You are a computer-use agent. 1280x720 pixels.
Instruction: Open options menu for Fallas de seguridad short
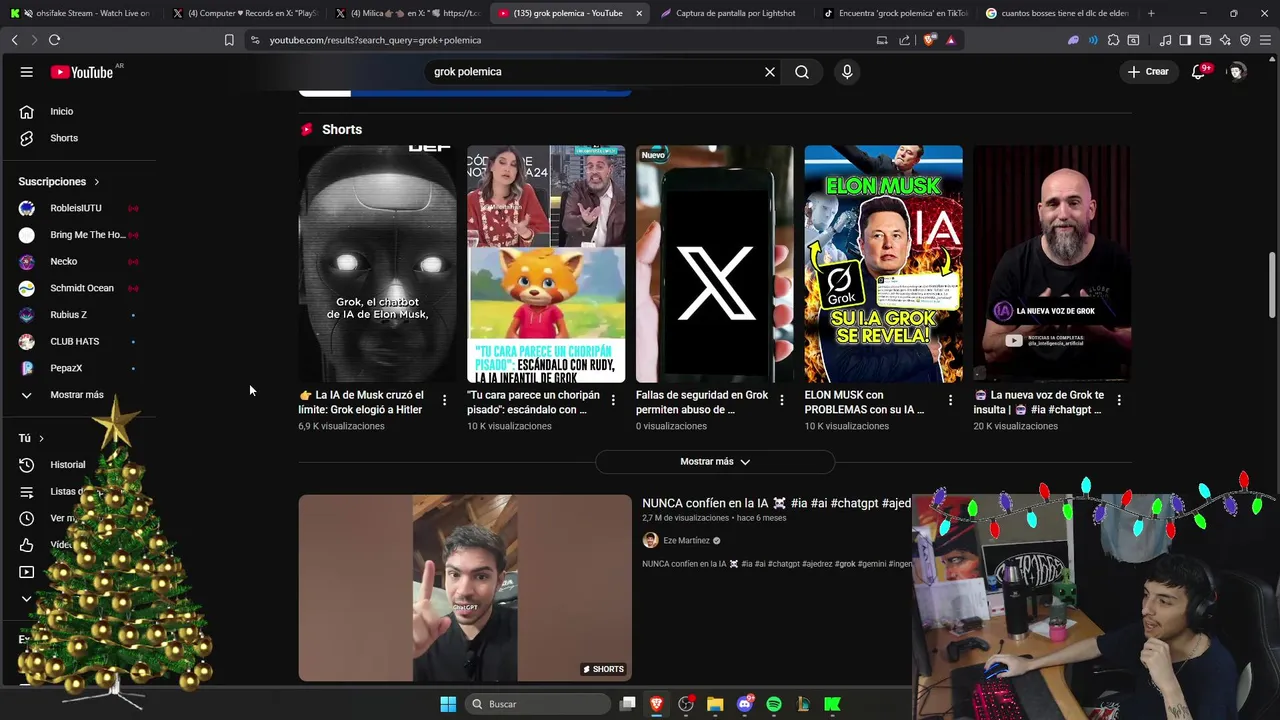tap(782, 400)
